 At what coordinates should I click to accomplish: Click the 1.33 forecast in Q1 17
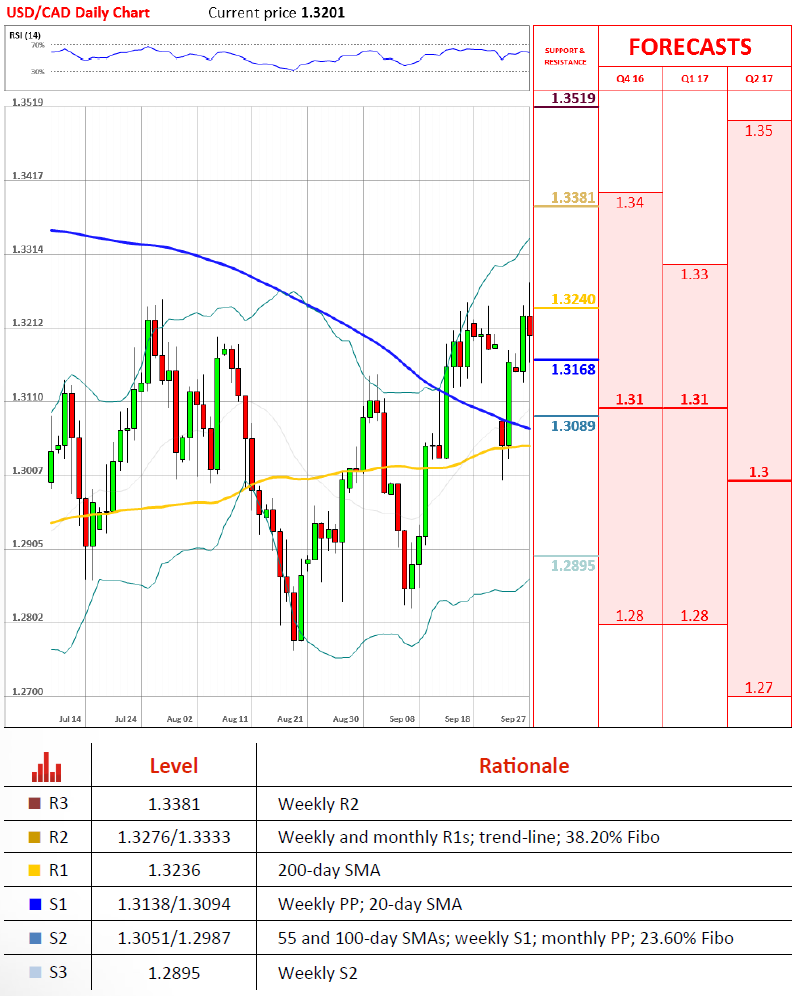tap(694, 274)
